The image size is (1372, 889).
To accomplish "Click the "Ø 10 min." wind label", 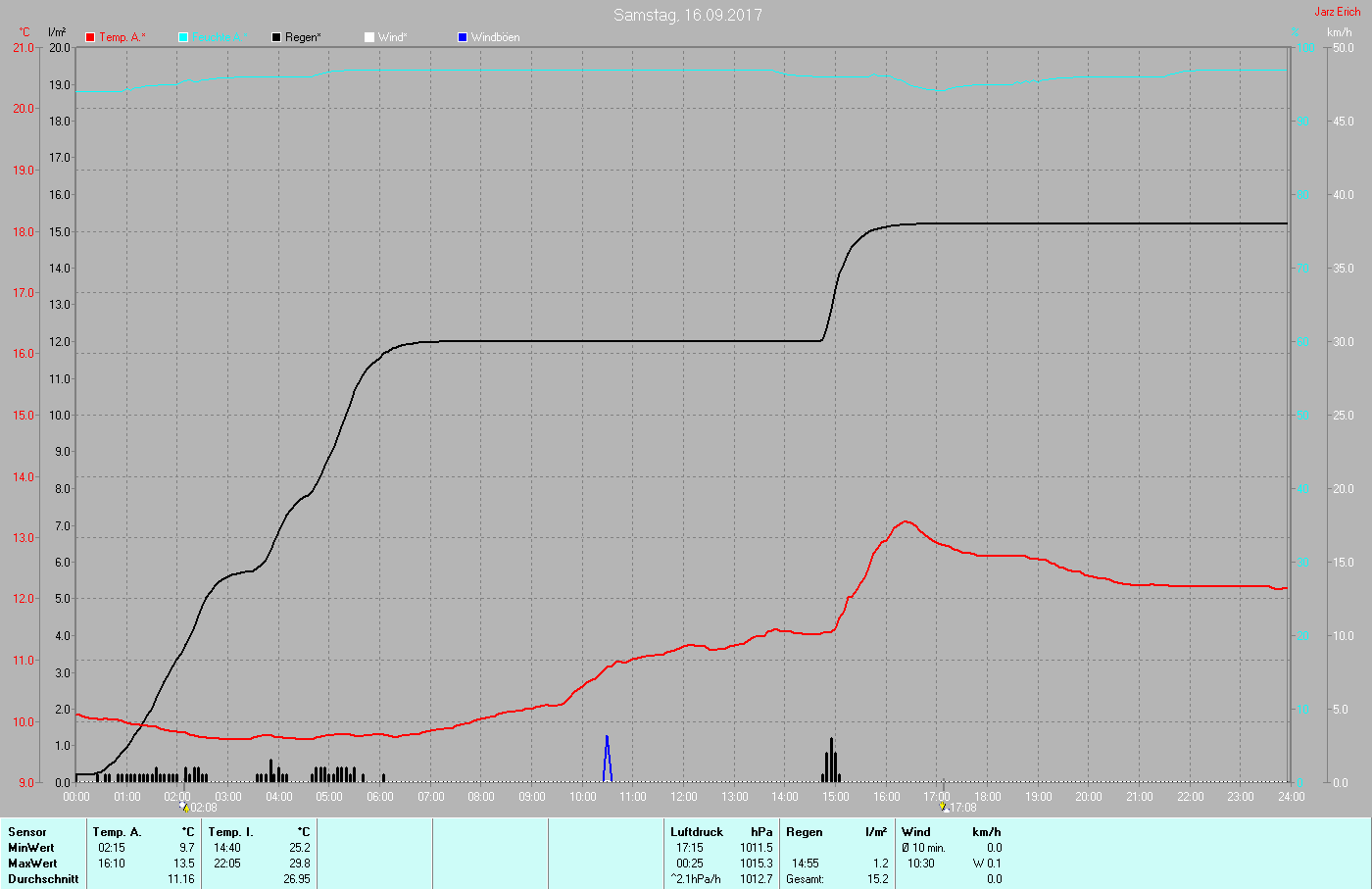I will click(923, 848).
